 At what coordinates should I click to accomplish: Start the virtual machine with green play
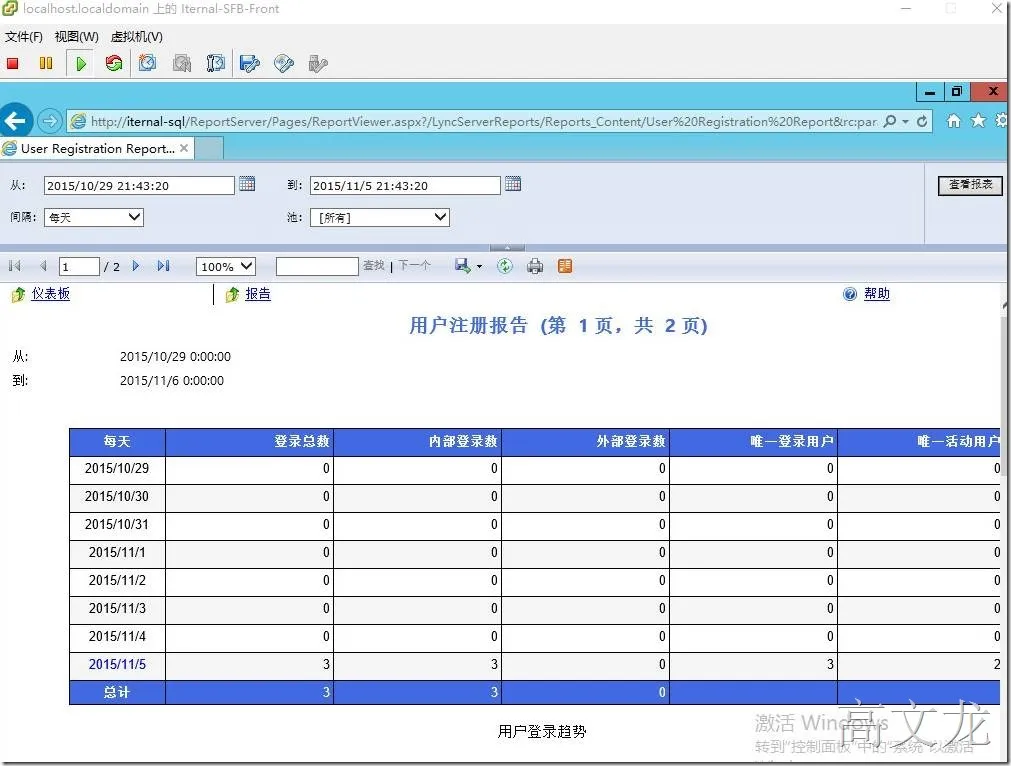(81, 63)
